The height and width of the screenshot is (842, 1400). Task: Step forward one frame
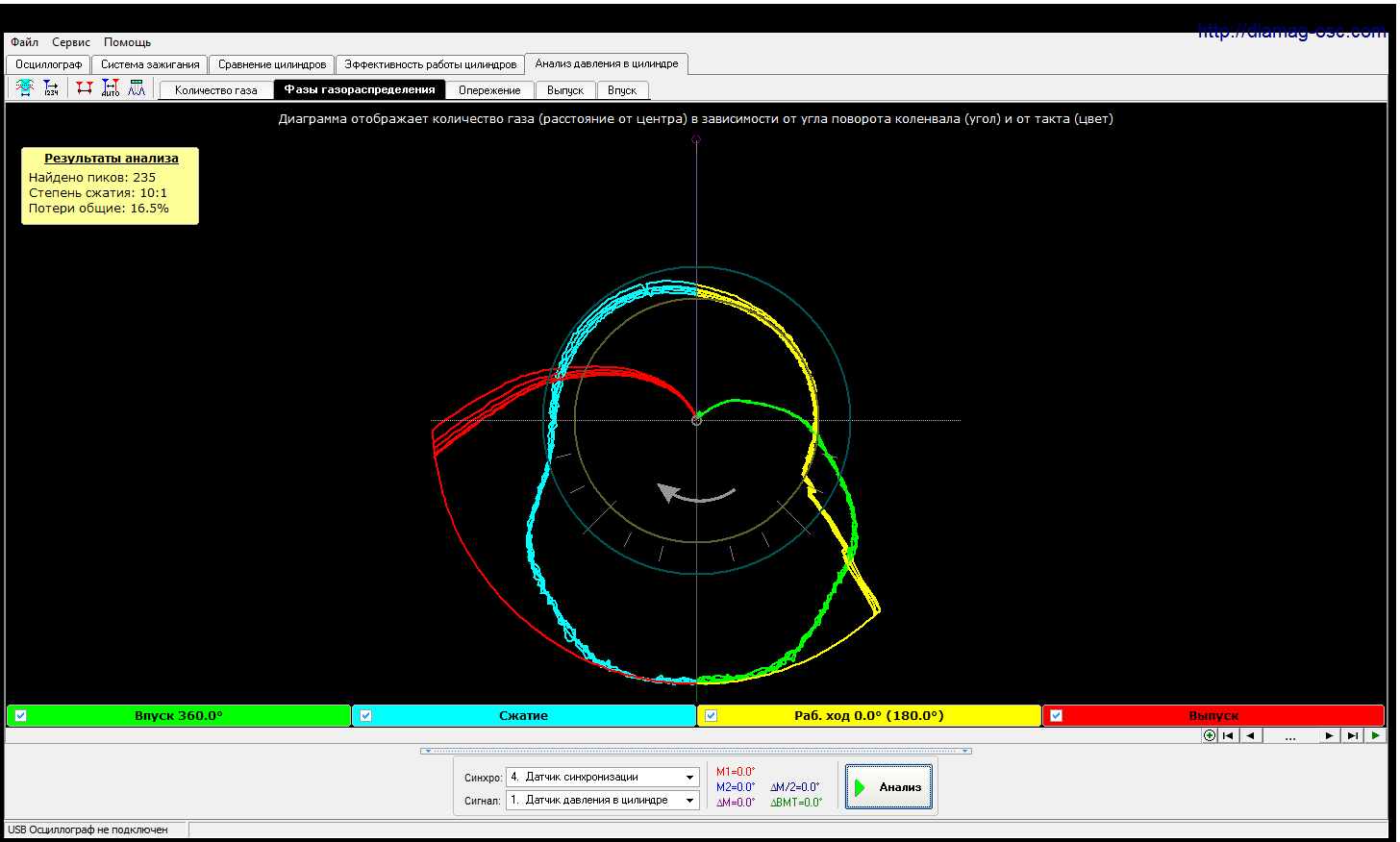tap(1329, 735)
